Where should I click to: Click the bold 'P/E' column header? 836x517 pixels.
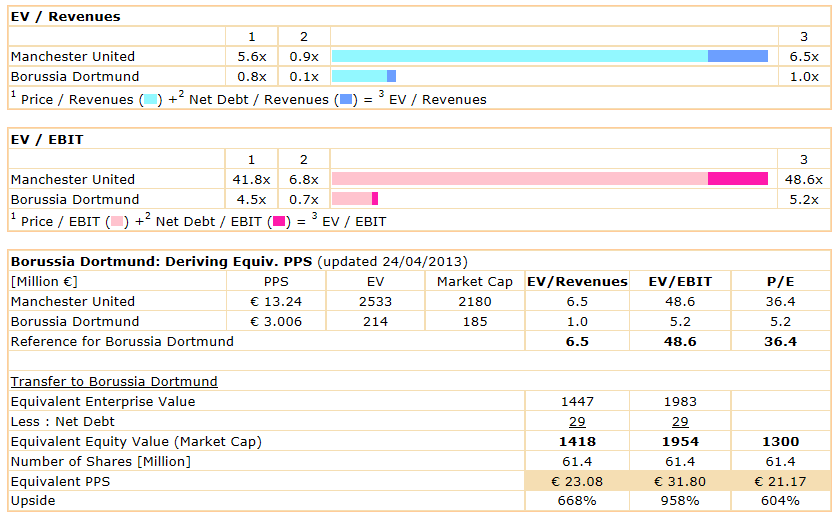point(781,281)
